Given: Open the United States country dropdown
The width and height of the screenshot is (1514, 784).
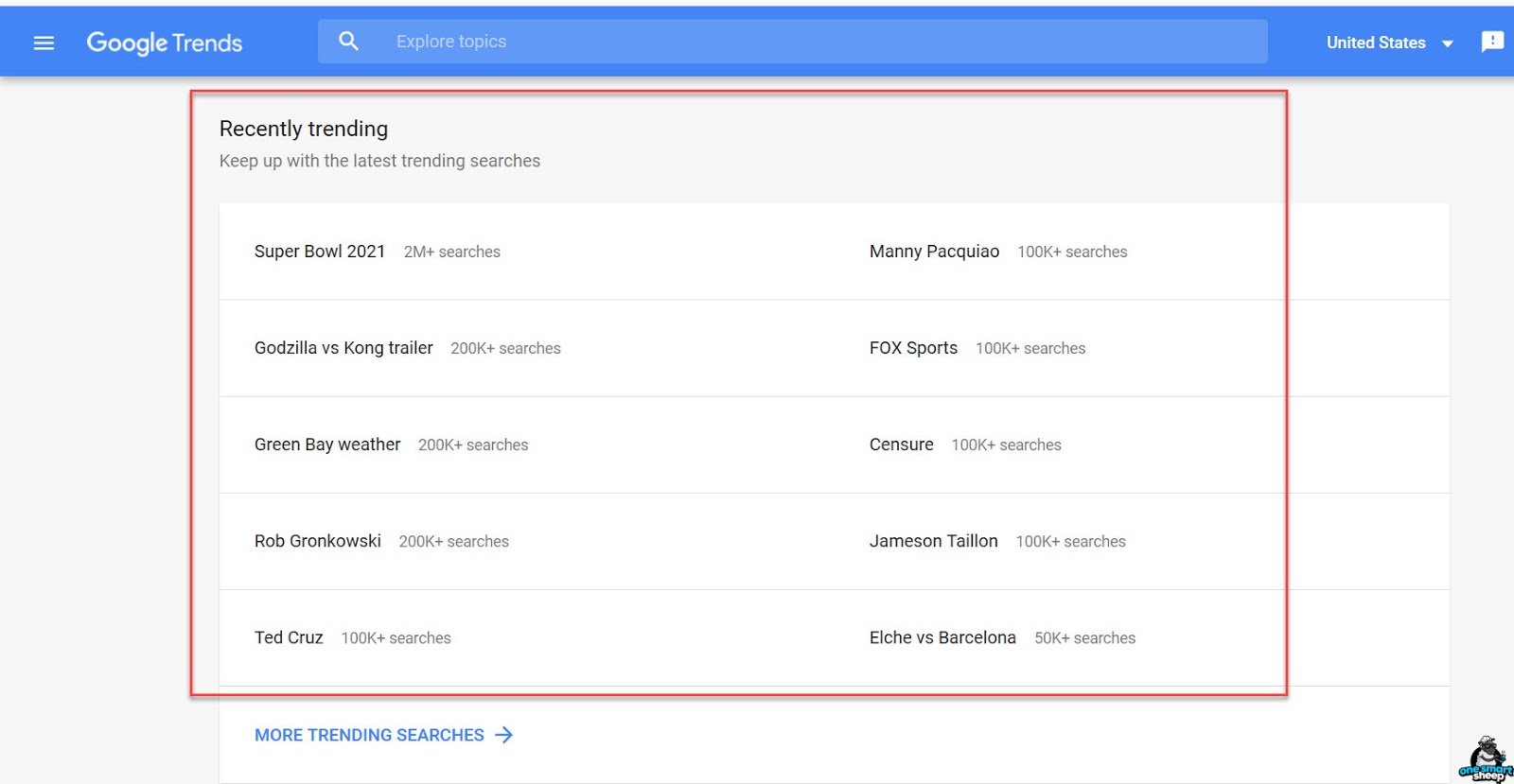Looking at the screenshot, I should (x=1389, y=43).
